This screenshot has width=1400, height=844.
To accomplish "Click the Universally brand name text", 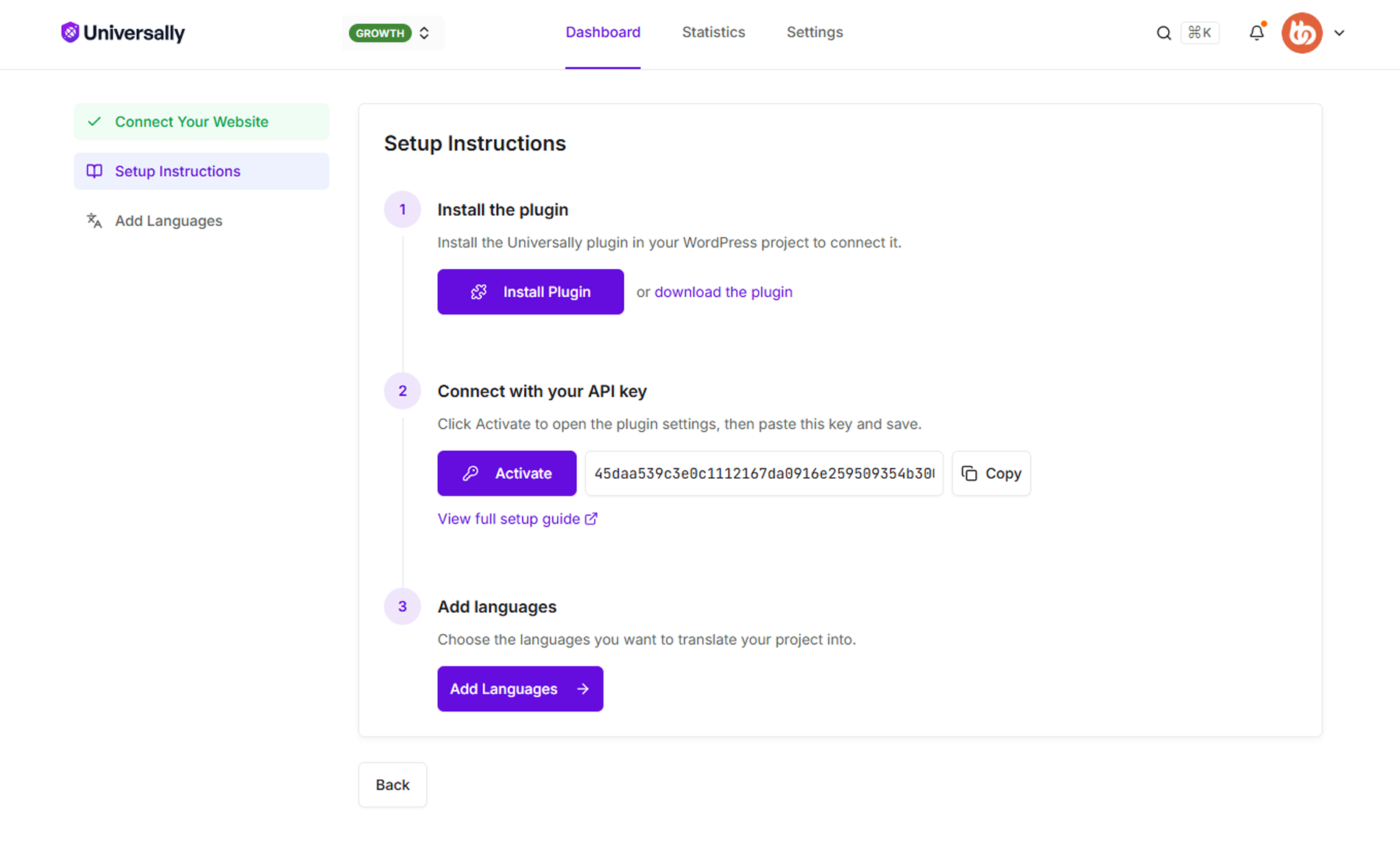I will coord(134,33).
